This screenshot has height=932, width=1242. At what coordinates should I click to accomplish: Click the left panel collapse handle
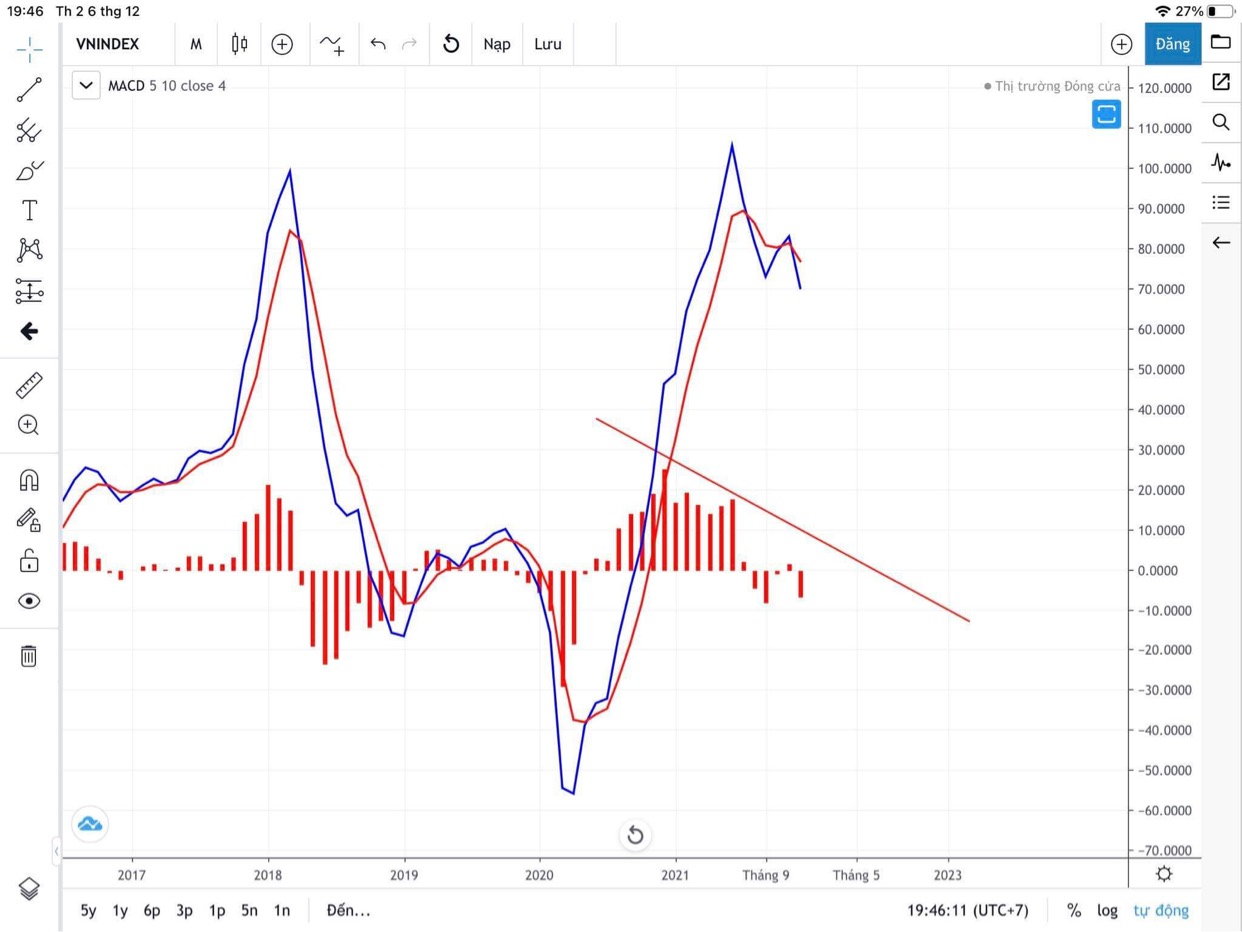point(57,851)
